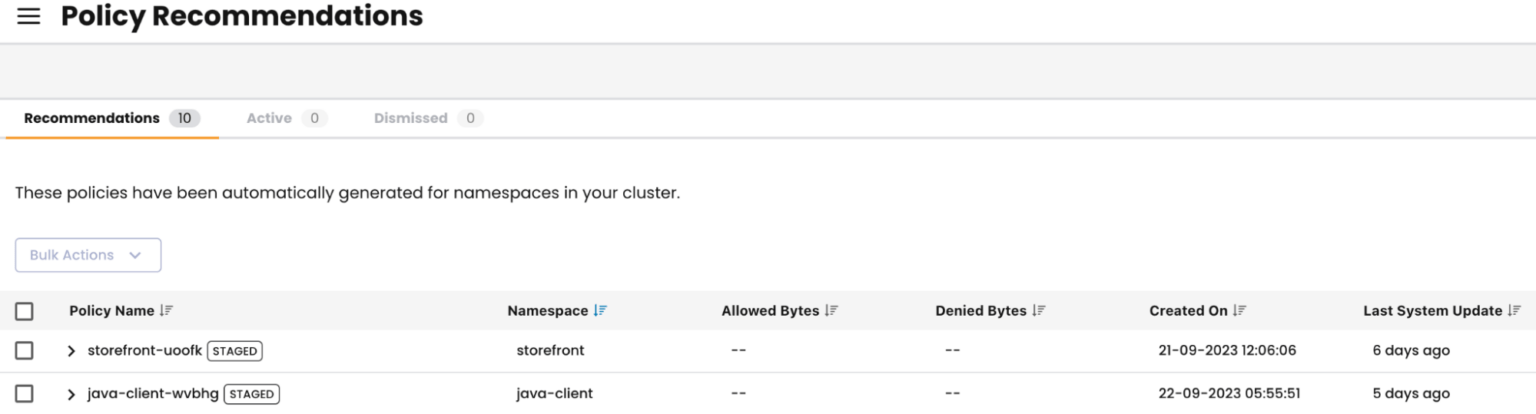This screenshot has height=414, width=1536.
Task: Open the java-client-wvbhg policy name
Action: tap(153, 394)
